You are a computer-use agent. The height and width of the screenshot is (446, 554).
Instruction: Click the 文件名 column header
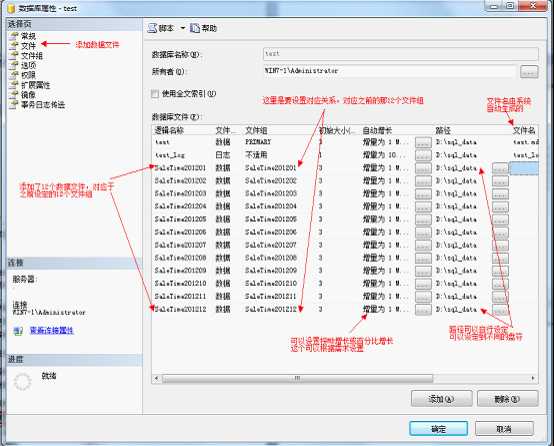[524, 130]
